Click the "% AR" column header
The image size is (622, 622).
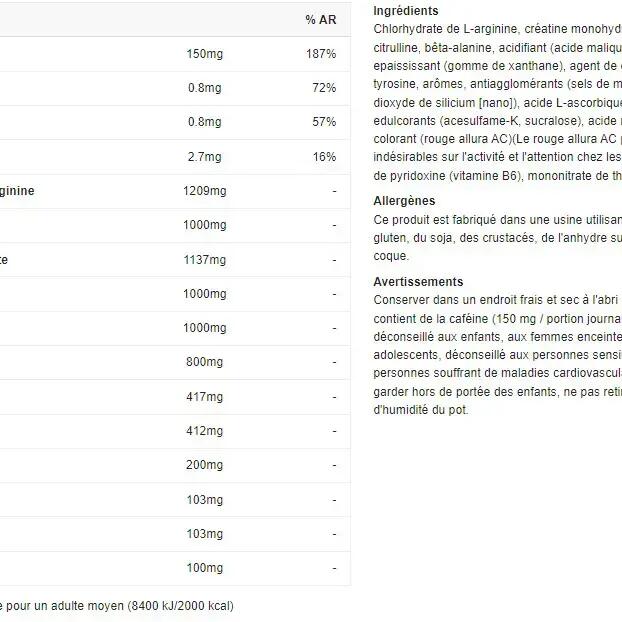[320, 20]
